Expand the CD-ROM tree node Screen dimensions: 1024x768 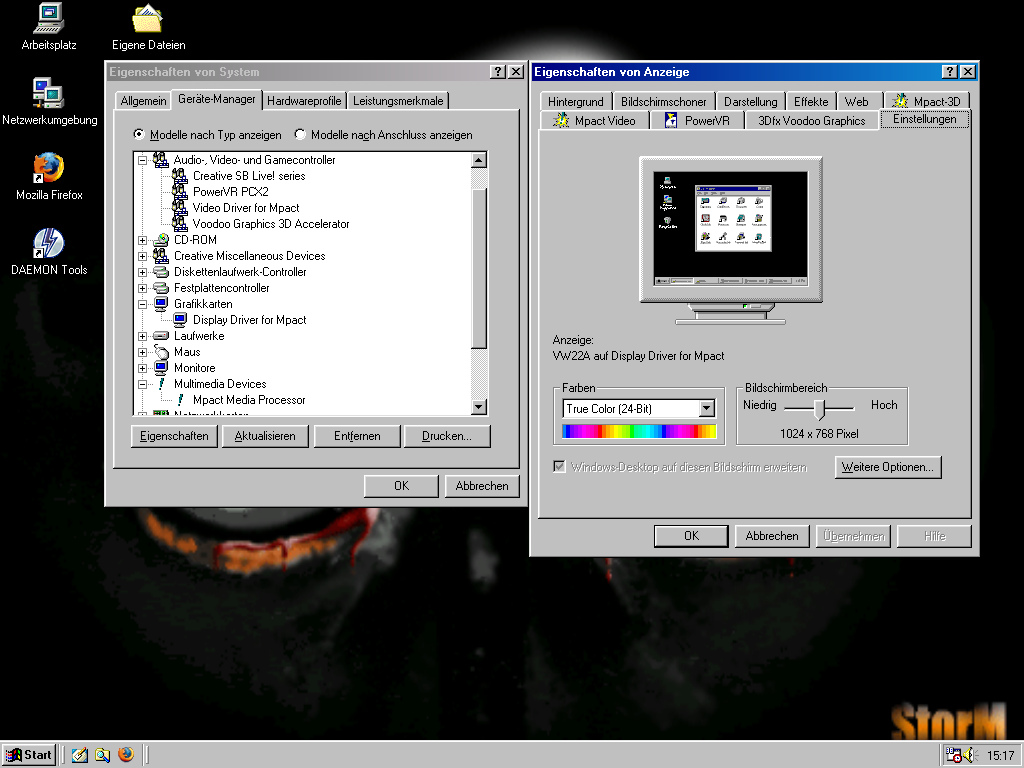(142, 240)
